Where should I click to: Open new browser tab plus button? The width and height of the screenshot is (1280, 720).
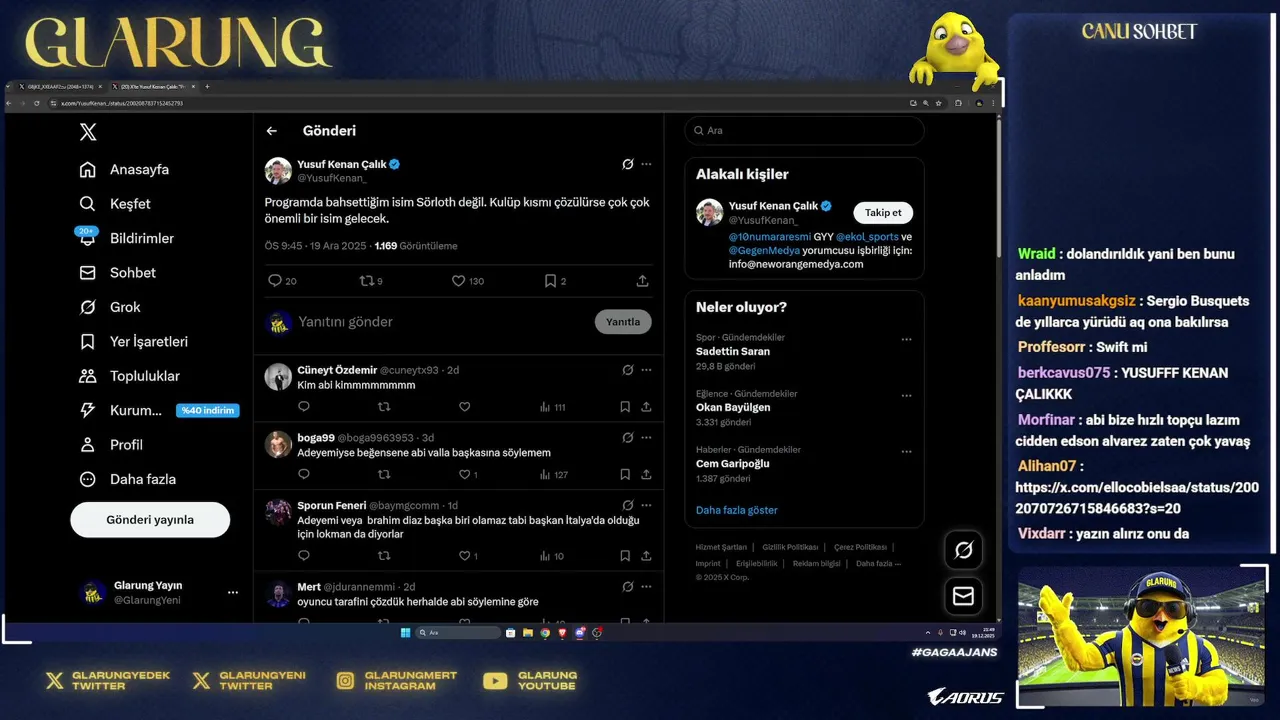coord(207,87)
